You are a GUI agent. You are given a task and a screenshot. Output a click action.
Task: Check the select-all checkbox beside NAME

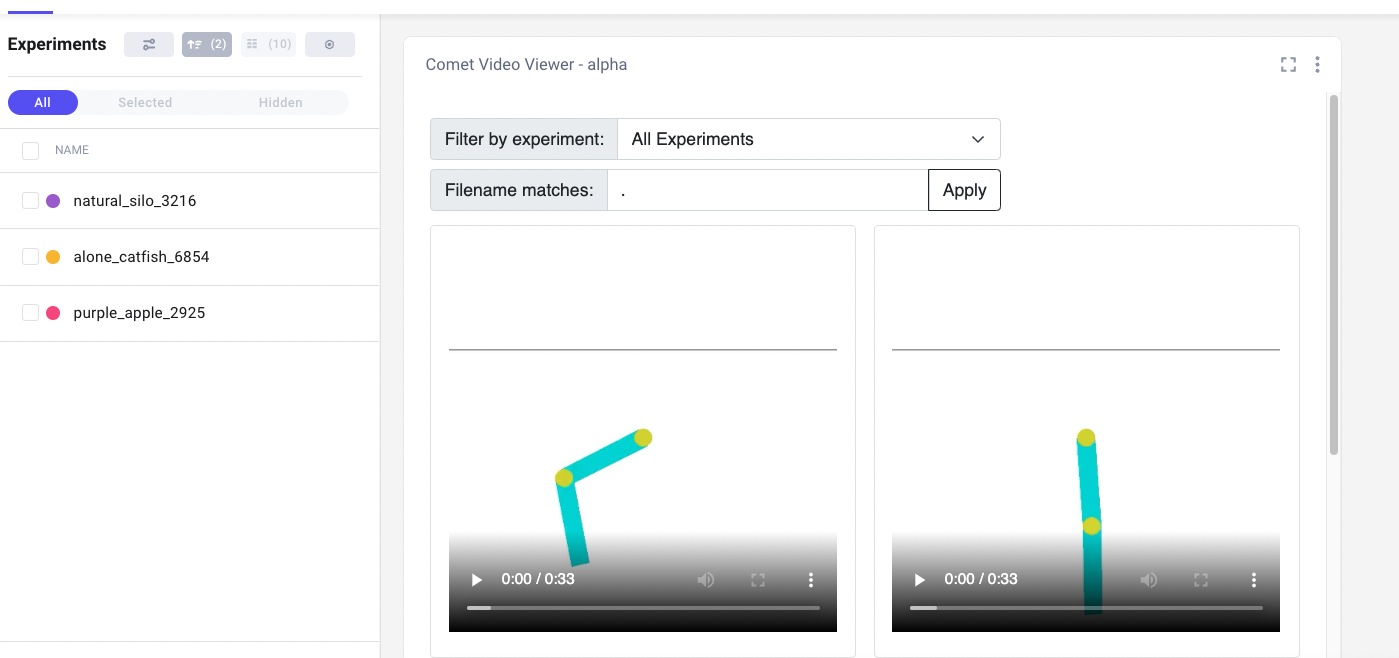point(30,150)
